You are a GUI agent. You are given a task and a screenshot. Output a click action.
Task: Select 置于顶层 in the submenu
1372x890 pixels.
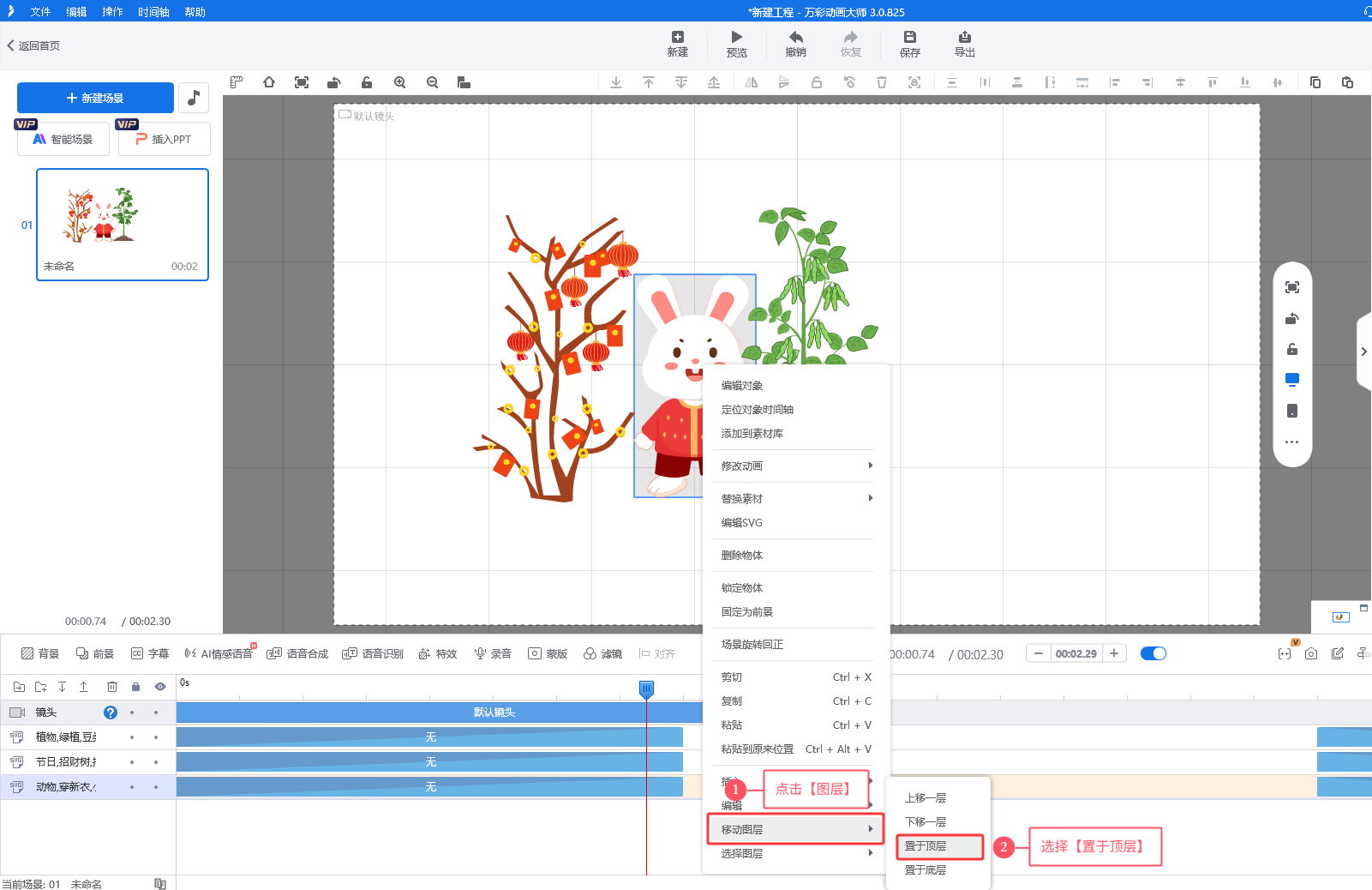(926, 846)
